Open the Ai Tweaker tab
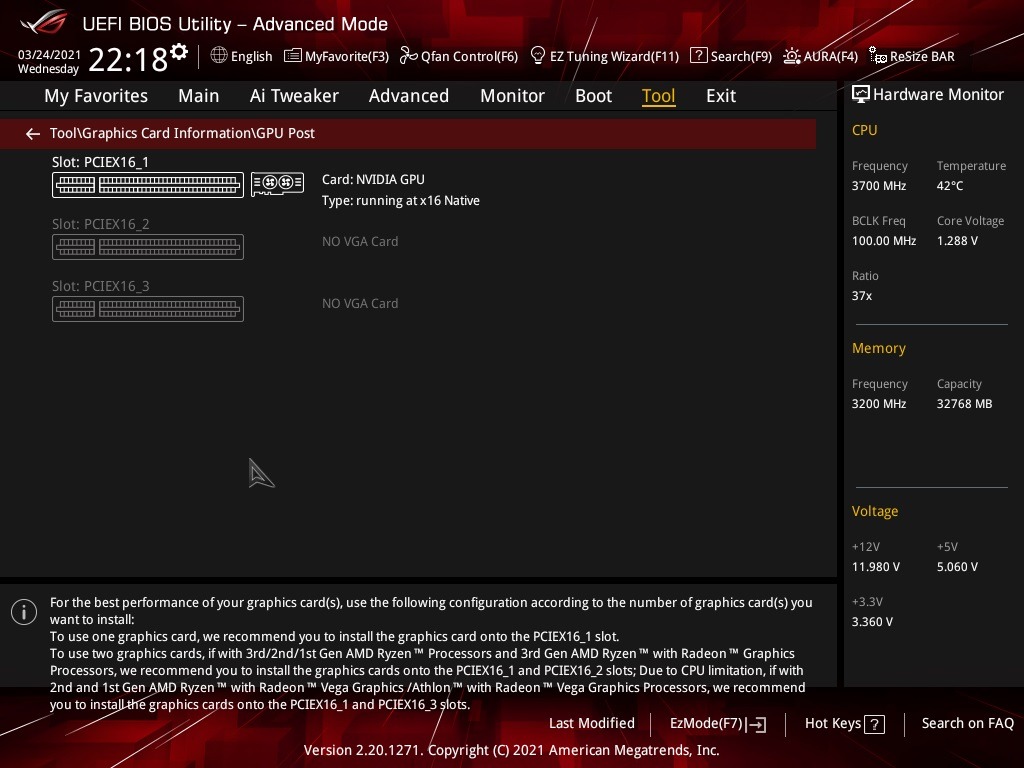This screenshot has height=768, width=1024. coord(294,96)
